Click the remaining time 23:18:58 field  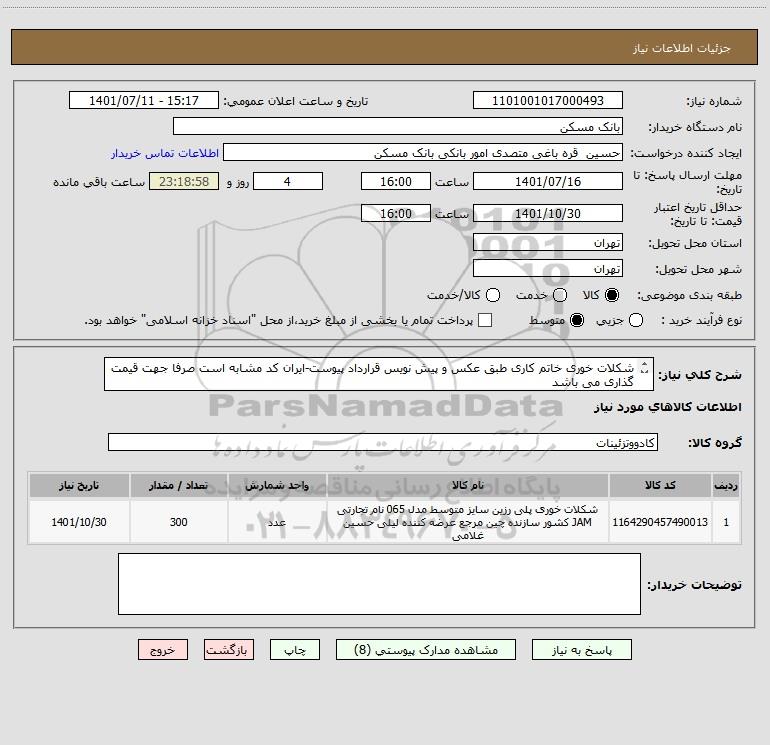pos(184,182)
